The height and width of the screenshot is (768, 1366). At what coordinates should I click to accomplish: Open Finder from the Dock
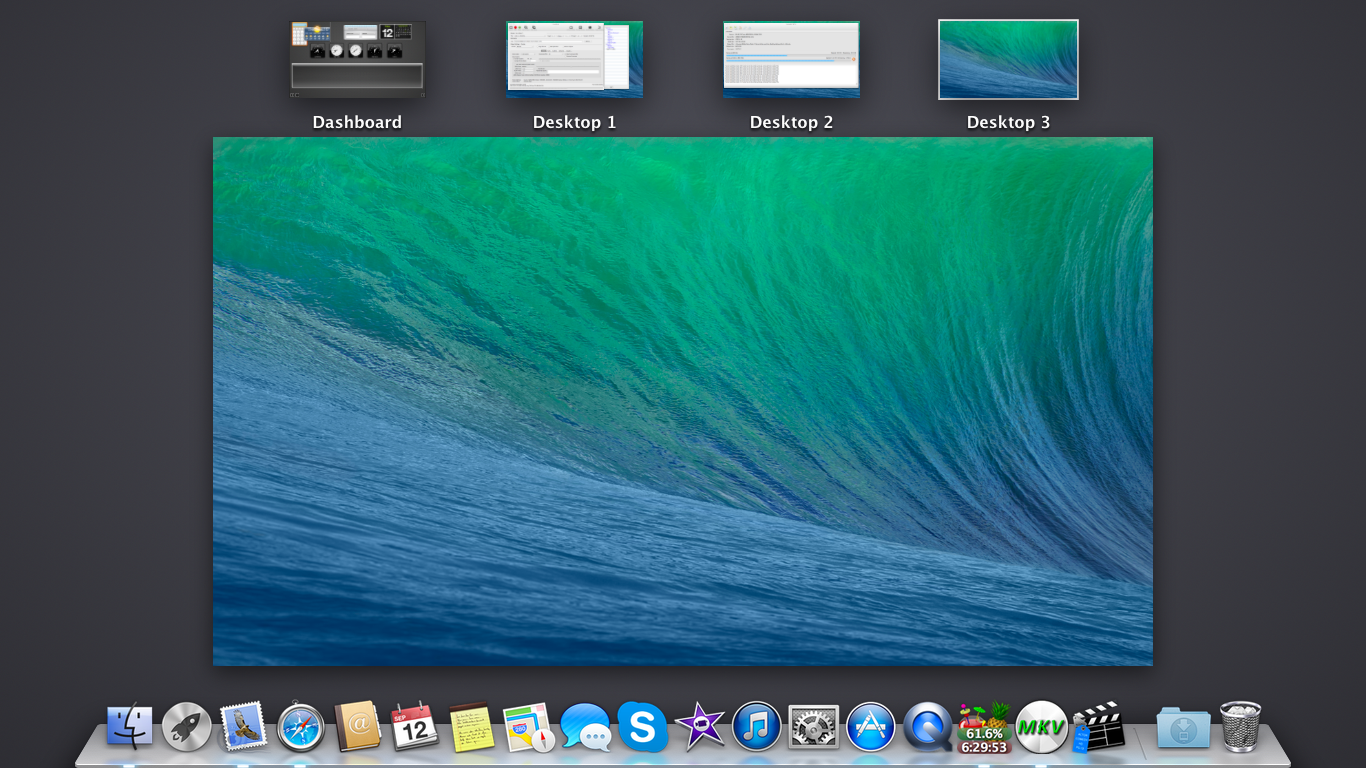pyautogui.click(x=130, y=727)
